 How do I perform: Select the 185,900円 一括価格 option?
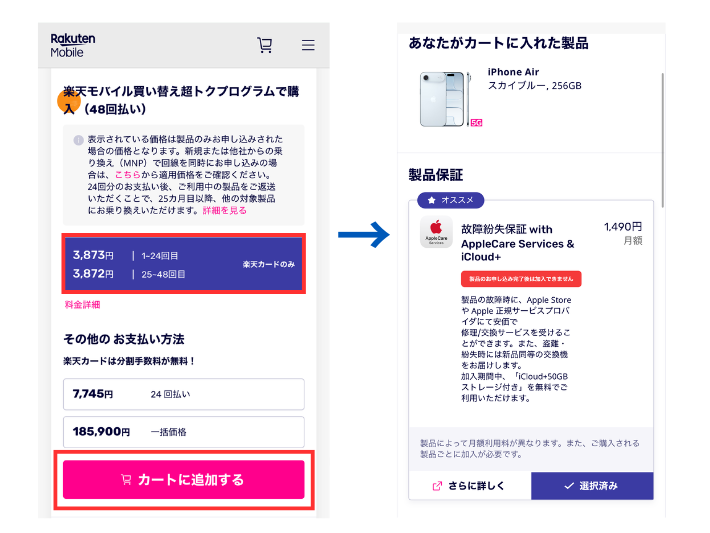click(x=184, y=432)
